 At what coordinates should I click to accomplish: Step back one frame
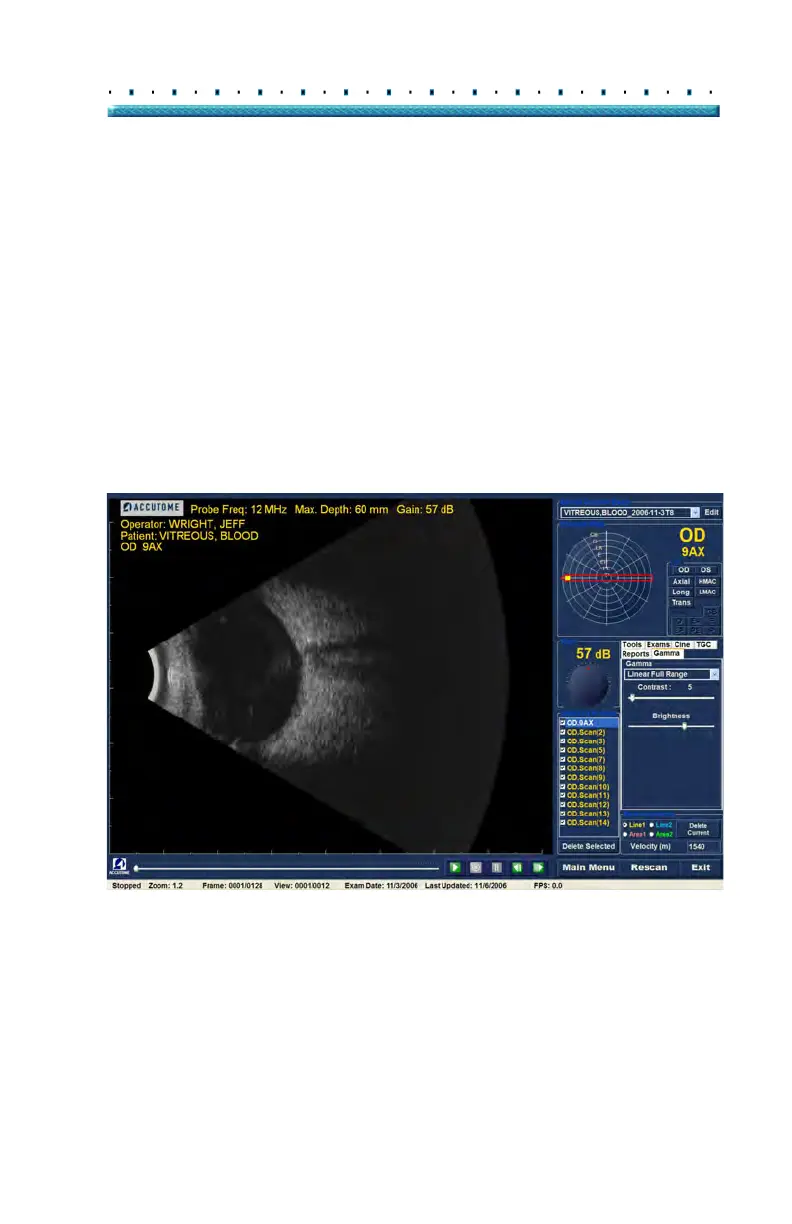[517, 868]
